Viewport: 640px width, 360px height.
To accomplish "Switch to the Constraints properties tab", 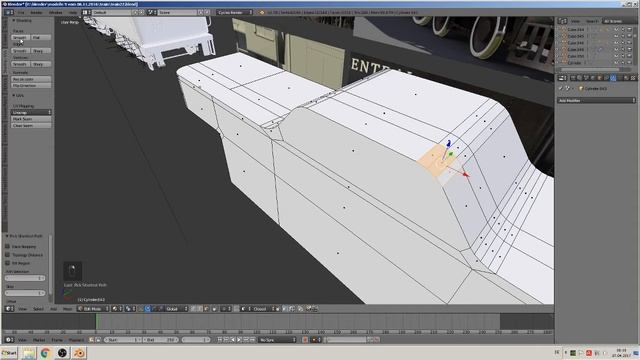I will point(606,78).
